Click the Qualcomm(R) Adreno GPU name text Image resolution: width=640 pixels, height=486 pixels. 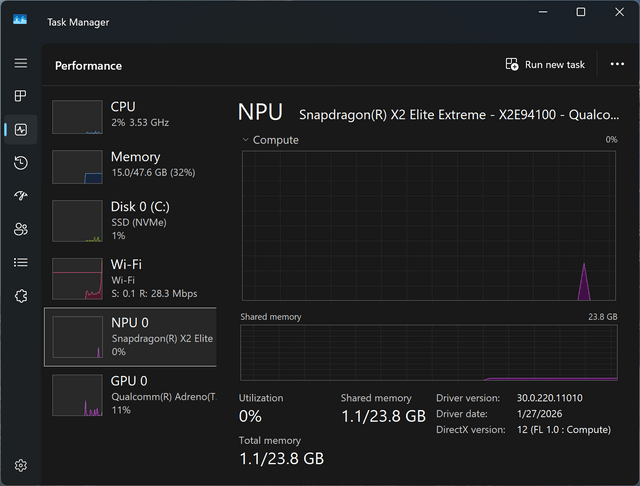[x=164, y=397]
